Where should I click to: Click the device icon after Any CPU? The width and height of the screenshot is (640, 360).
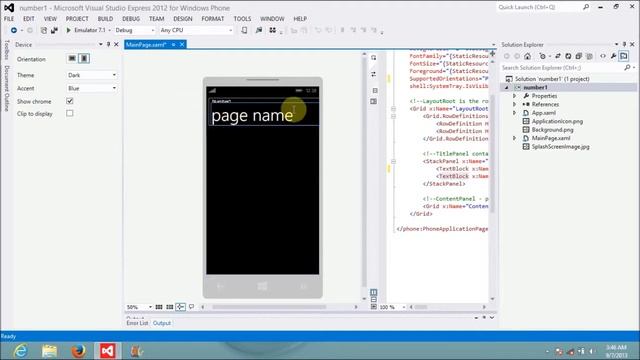tap(244, 30)
